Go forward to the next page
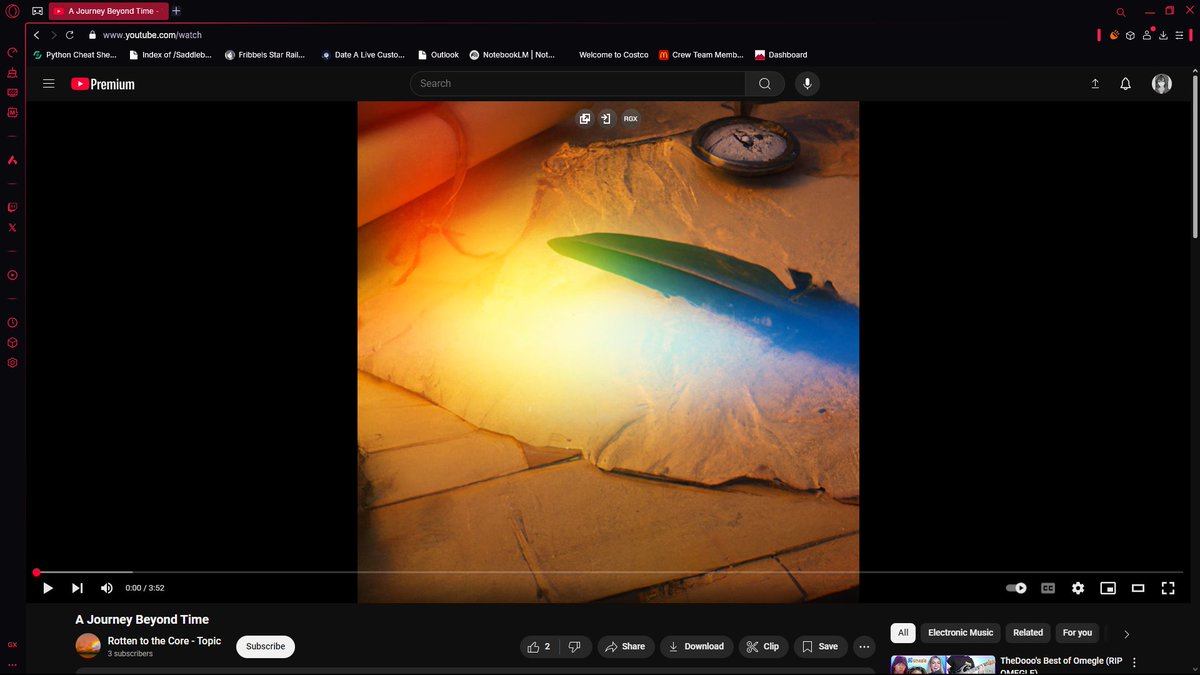This screenshot has width=1200, height=675. 53,34
